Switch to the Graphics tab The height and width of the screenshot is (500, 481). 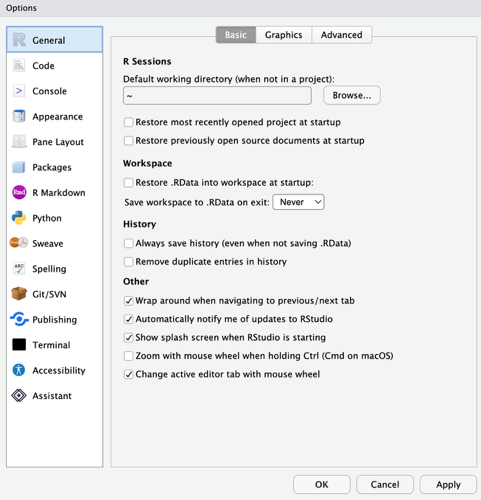(284, 35)
